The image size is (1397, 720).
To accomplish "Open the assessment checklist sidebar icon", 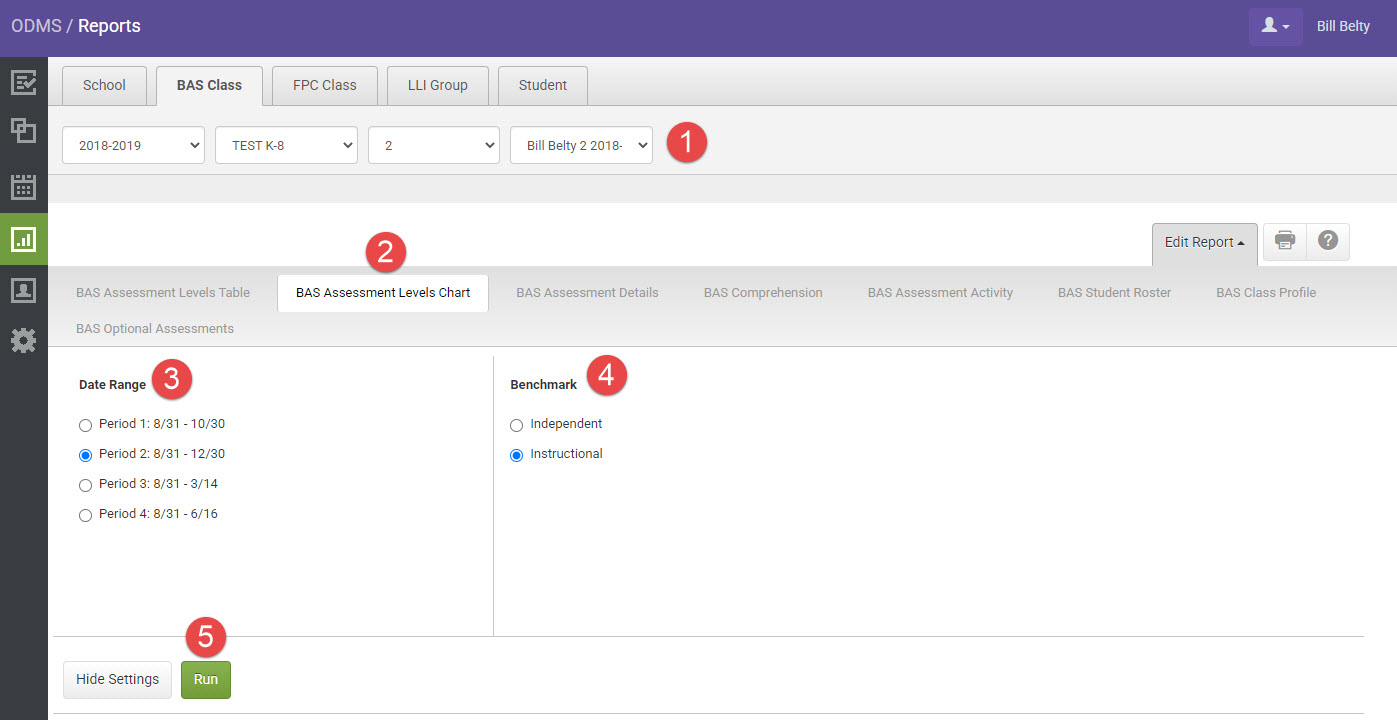I will 23,83.
